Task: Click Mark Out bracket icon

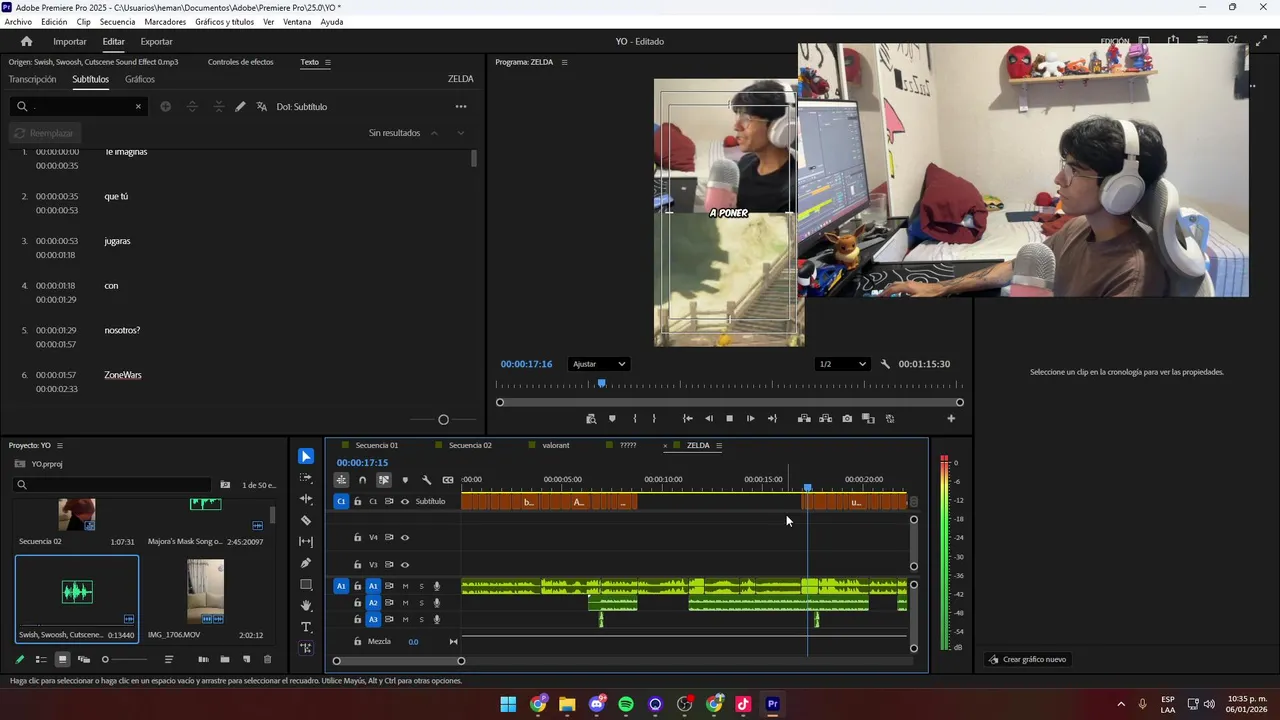Action: [x=654, y=419]
